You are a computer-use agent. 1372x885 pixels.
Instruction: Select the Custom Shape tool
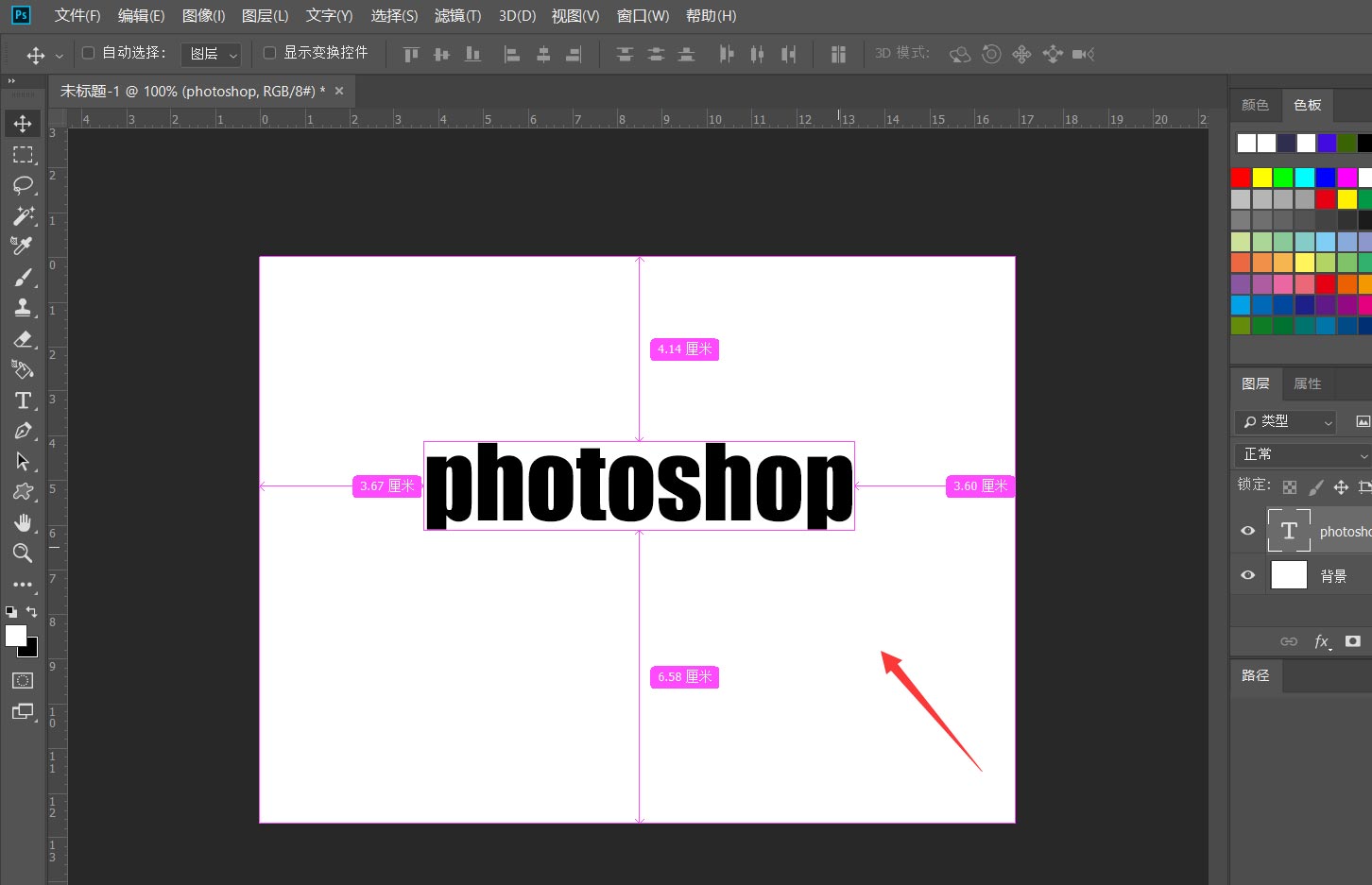pos(23,491)
